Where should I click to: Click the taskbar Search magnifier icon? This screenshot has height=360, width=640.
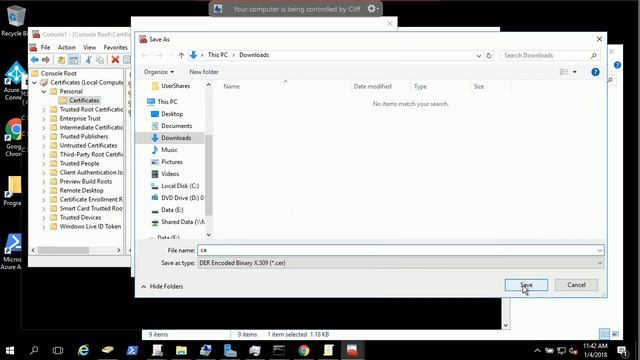[34, 350]
